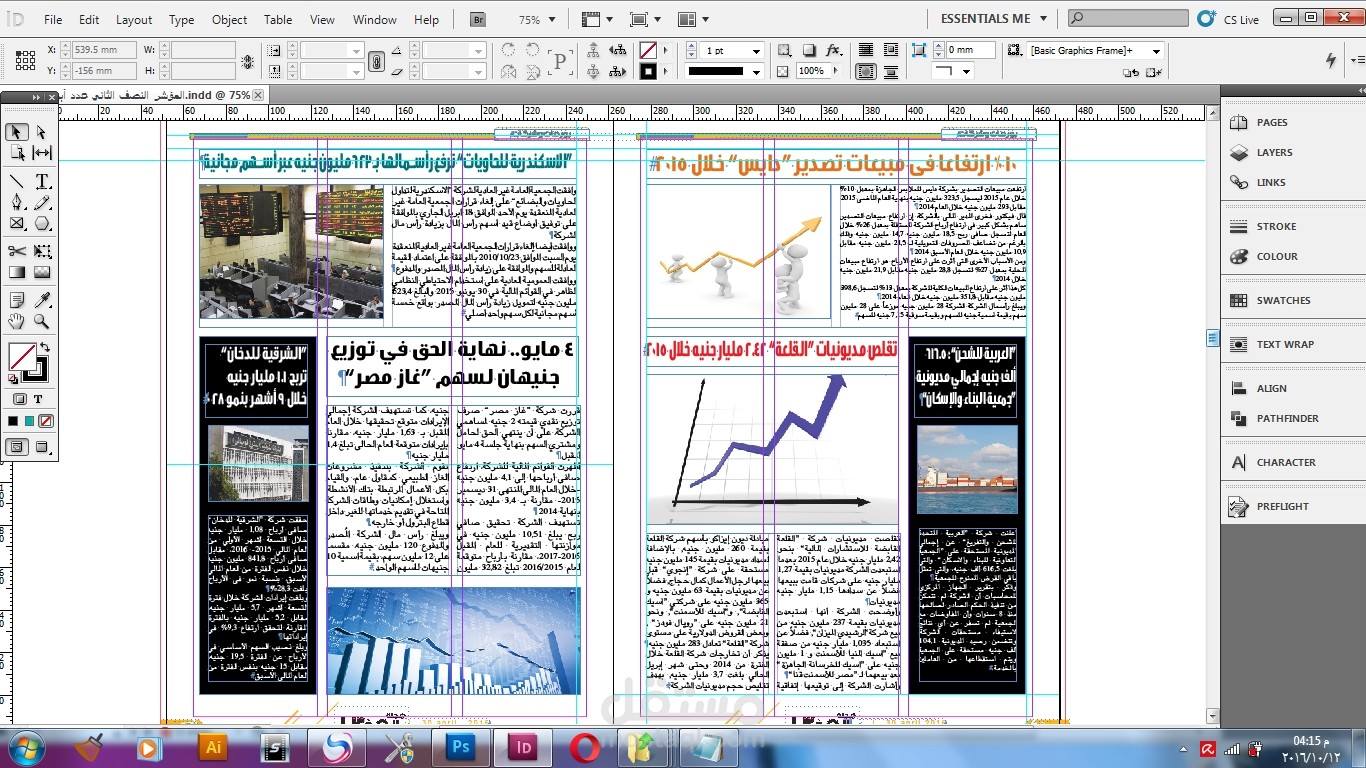Select the Zoom magnifier tool
1366x768 pixels.
click(42, 321)
